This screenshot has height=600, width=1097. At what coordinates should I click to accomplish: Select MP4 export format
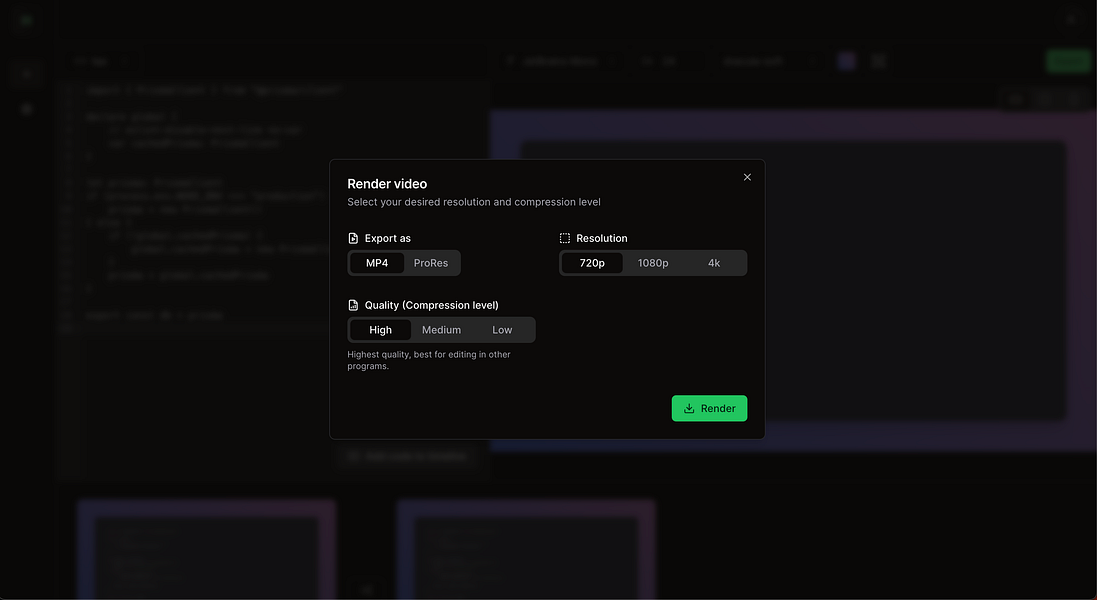377,263
